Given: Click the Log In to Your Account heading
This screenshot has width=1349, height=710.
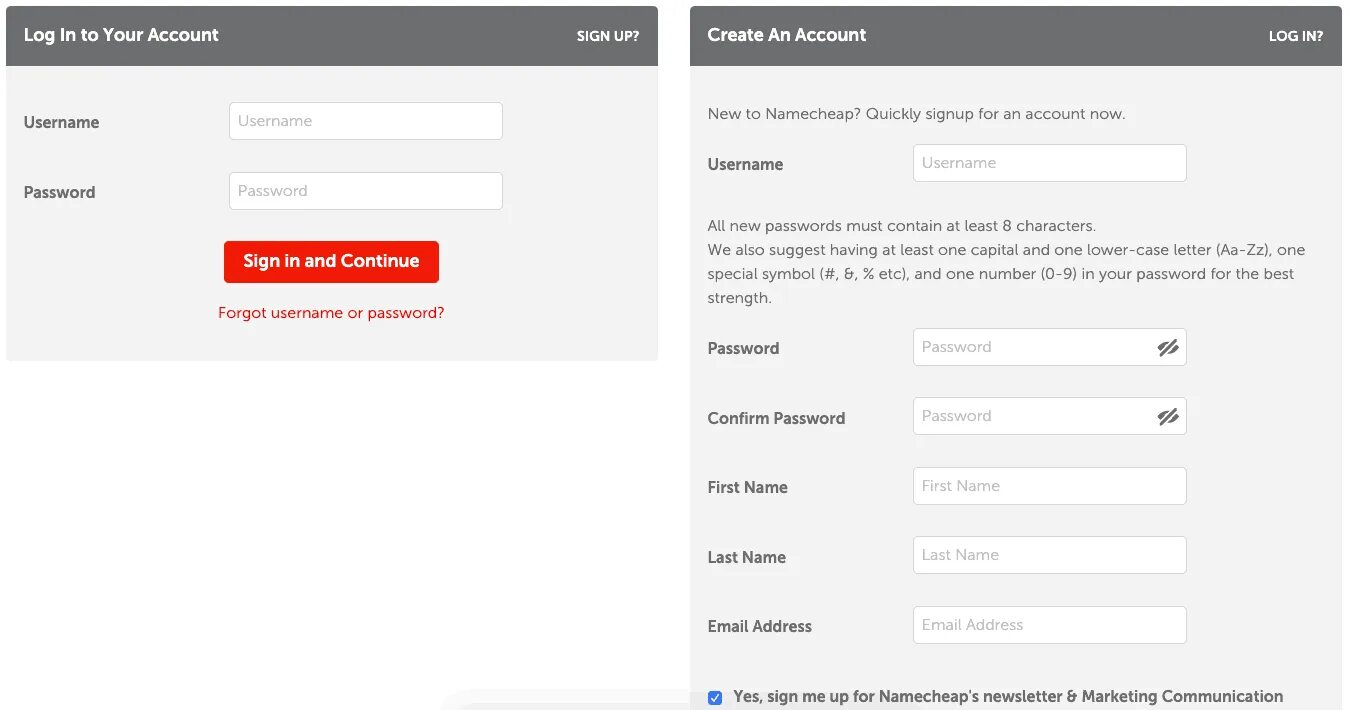Looking at the screenshot, I should [x=121, y=35].
